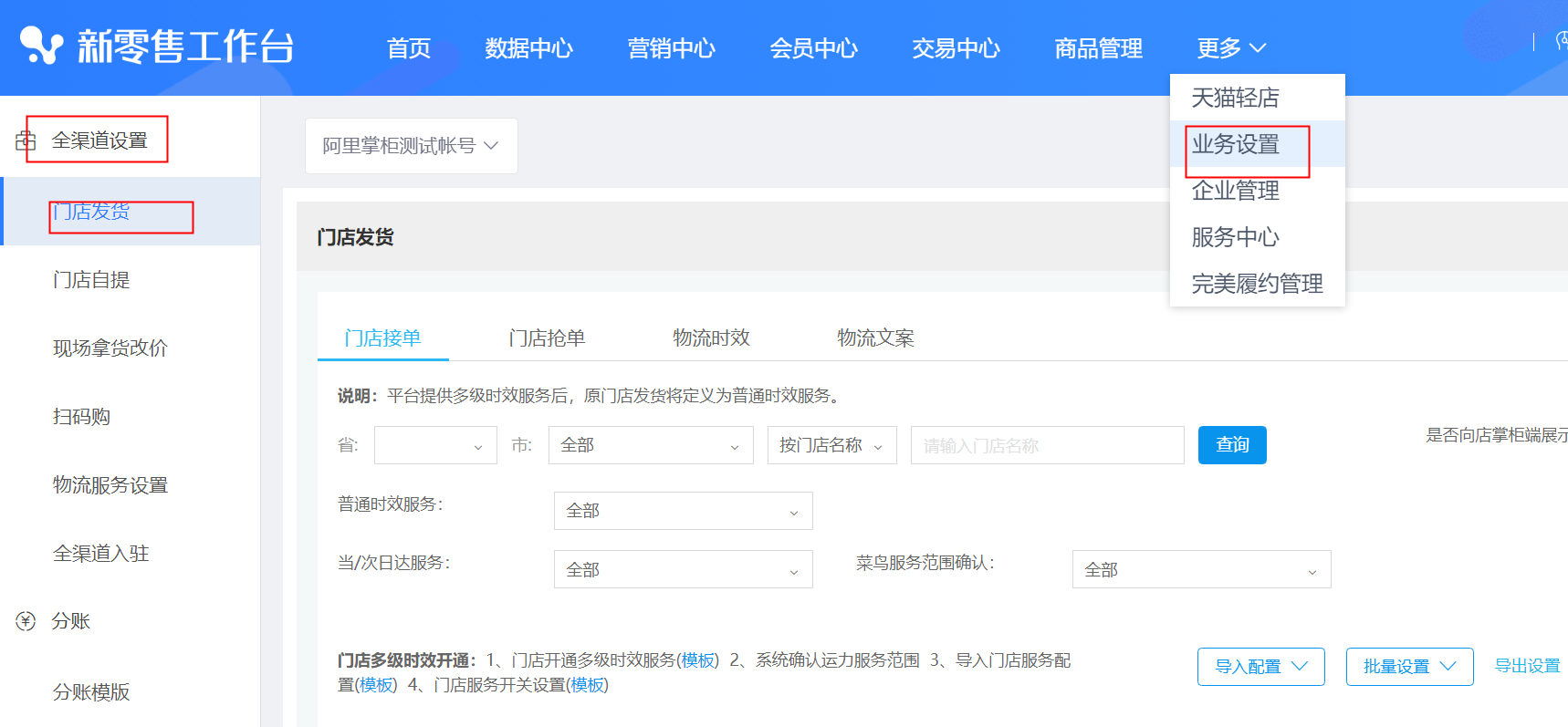
Task: Go to 数据中心 in top navigation
Action: (528, 48)
